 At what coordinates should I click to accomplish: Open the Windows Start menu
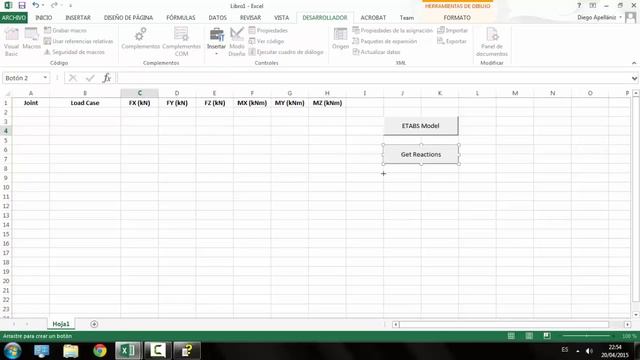(x=12, y=351)
